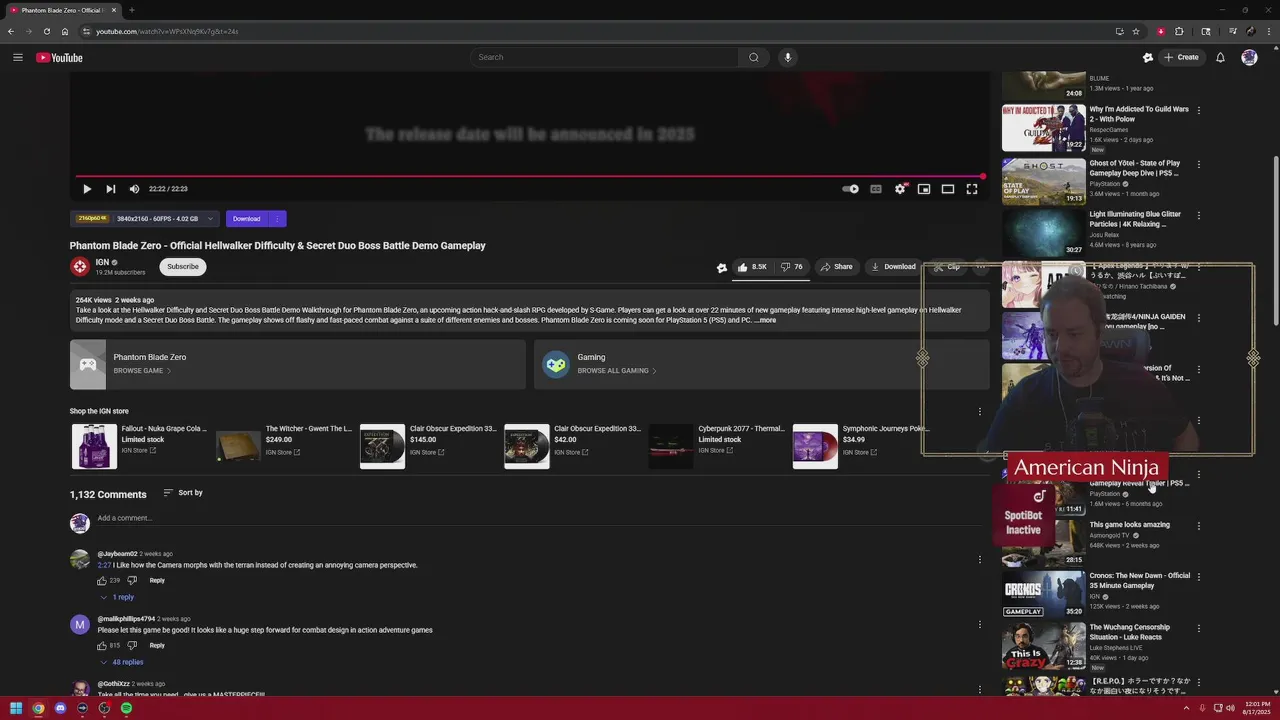This screenshot has width=1280, height=720.
Task: Open Spotify from taskbar
Action: pos(126,708)
